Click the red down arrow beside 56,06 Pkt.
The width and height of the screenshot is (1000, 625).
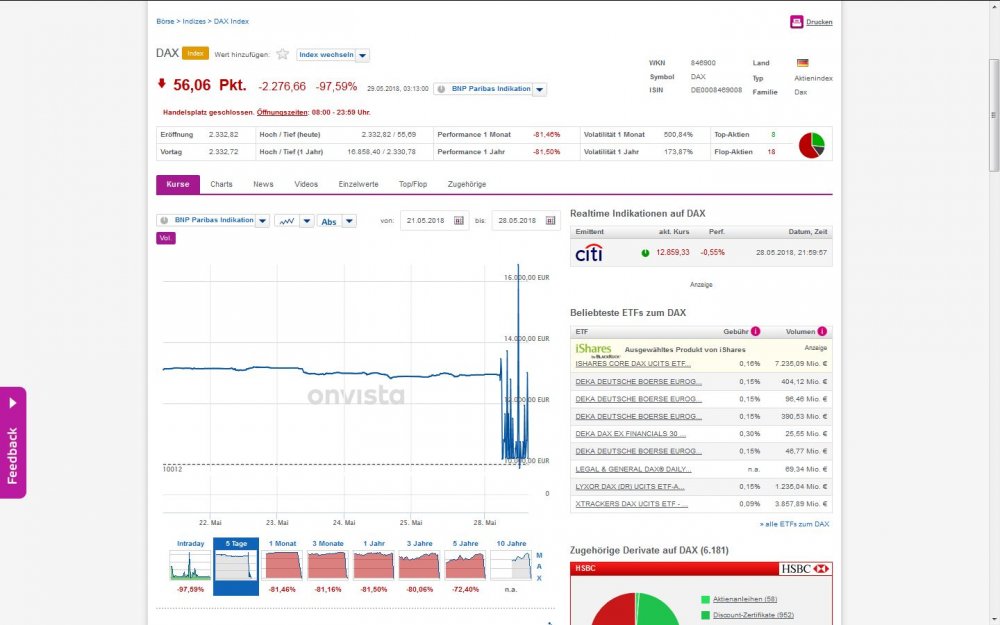[161, 84]
